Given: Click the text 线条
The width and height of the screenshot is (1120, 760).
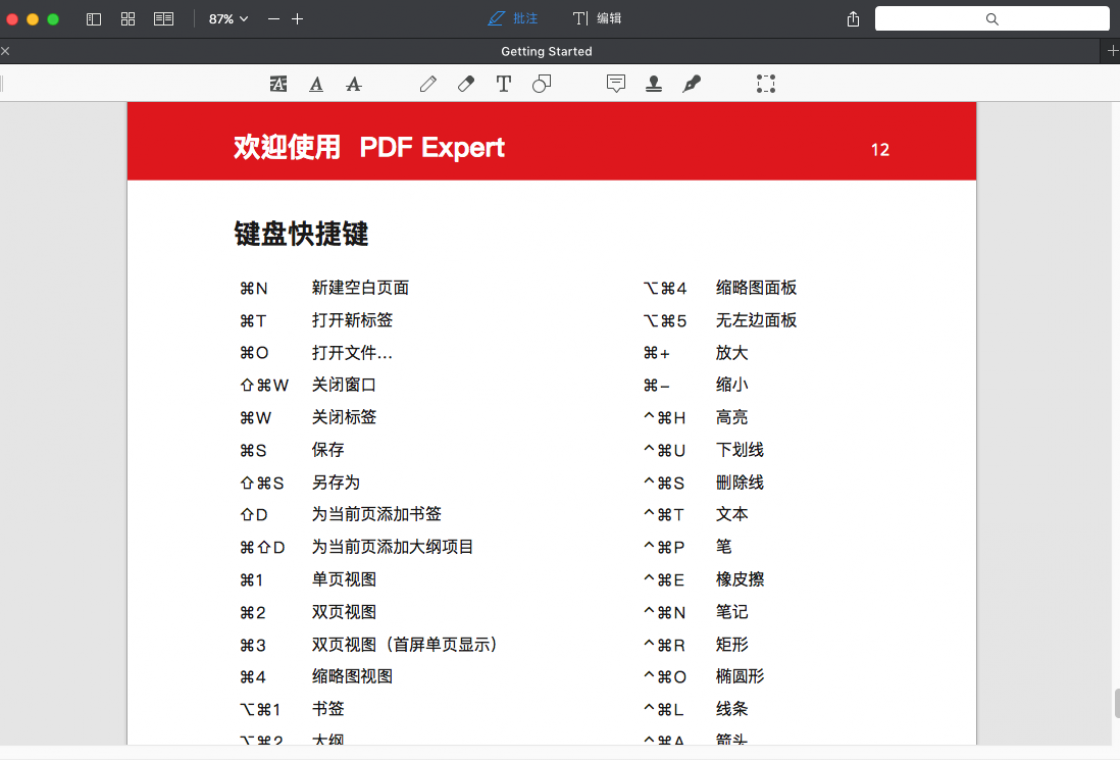Looking at the screenshot, I should coord(732,709).
